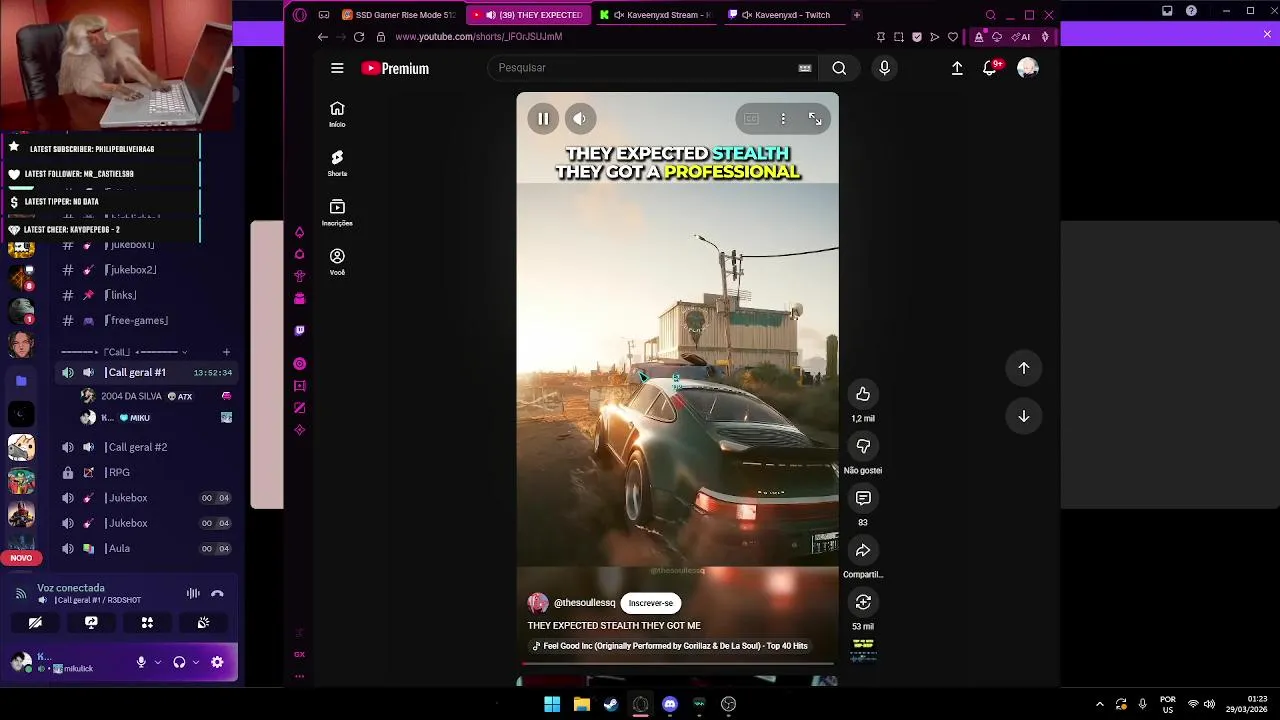This screenshot has height=720, width=1280.
Task: Expand the Short to fullscreen
Action: [815, 119]
